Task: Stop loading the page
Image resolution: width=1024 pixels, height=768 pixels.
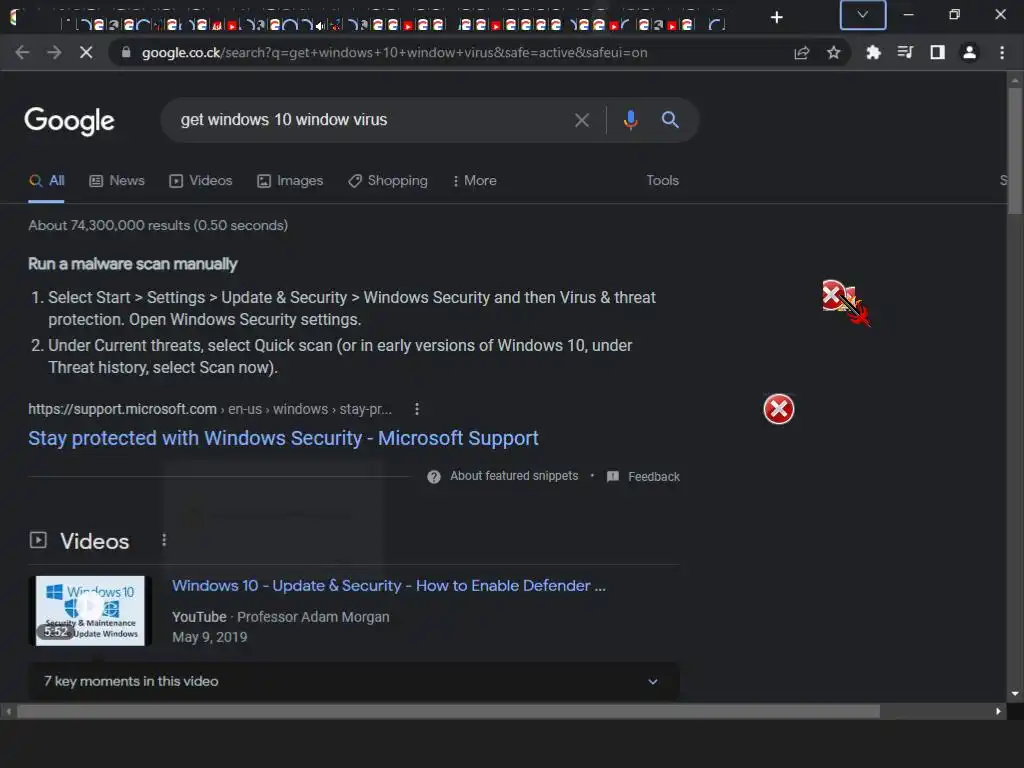Action: (86, 52)
